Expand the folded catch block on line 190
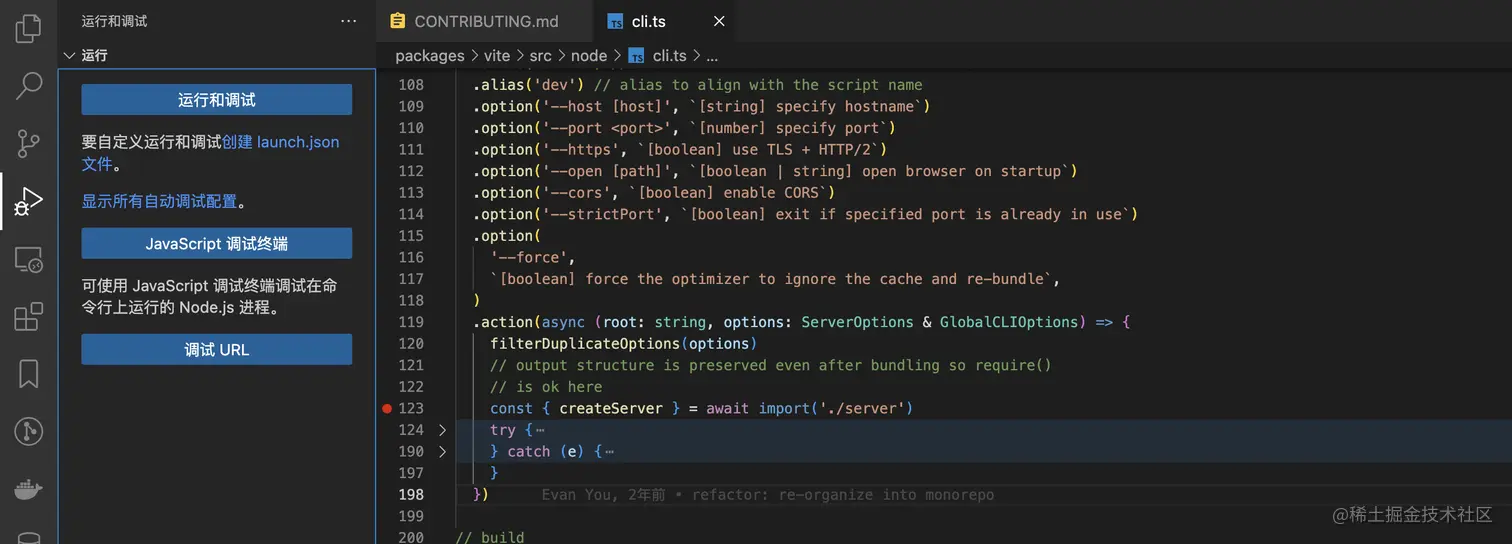 [x=443, y=451]
